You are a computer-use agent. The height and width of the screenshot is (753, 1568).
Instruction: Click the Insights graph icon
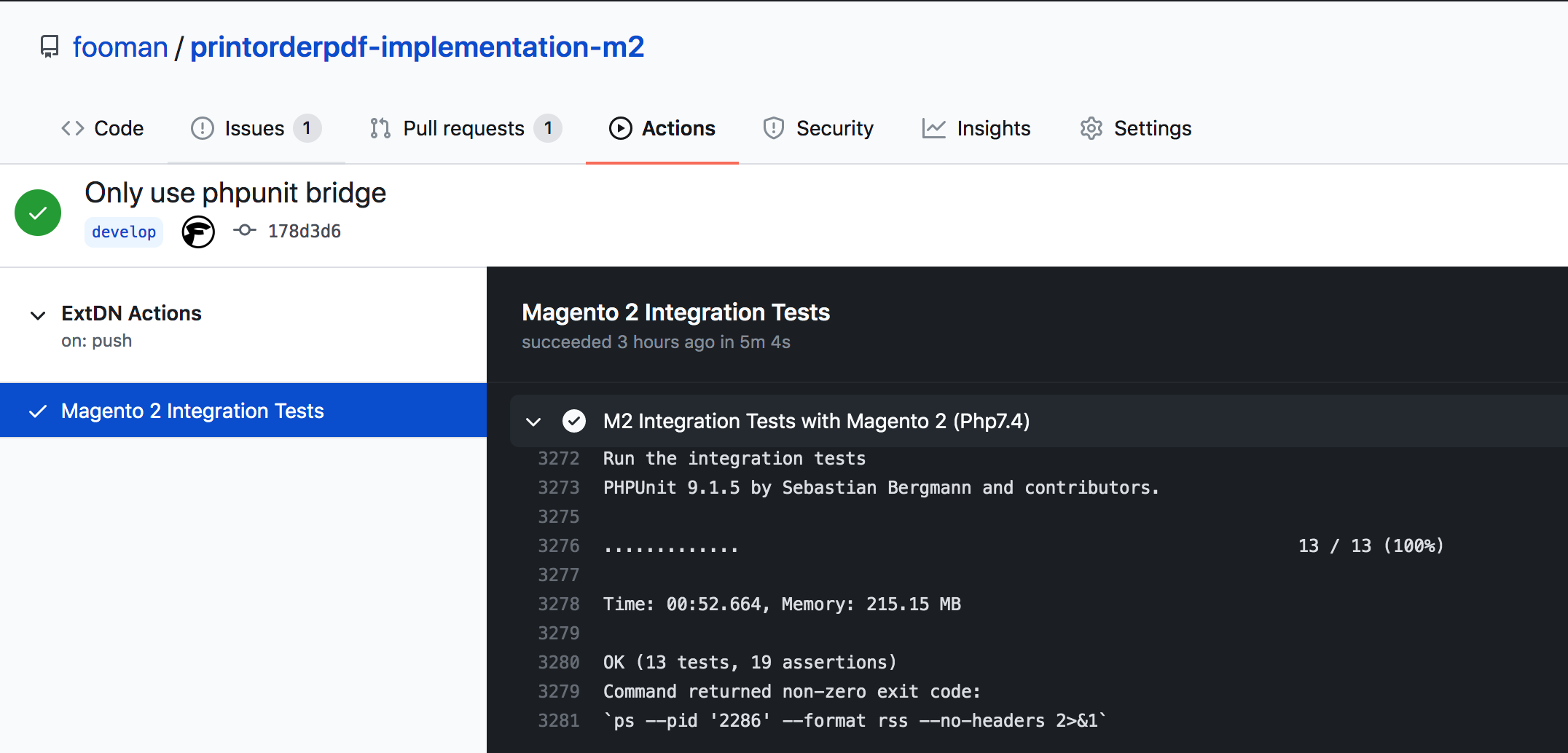click(935, 128)
